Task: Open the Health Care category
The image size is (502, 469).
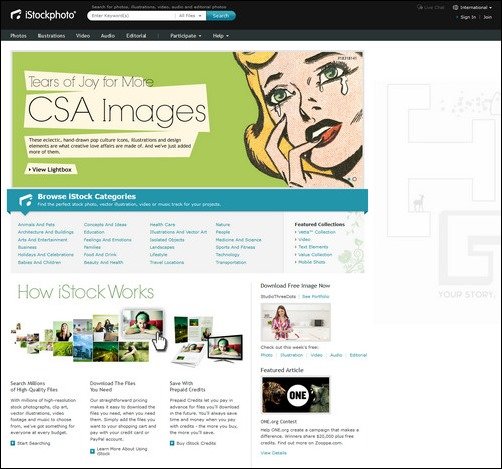Action: click(162, 225)
